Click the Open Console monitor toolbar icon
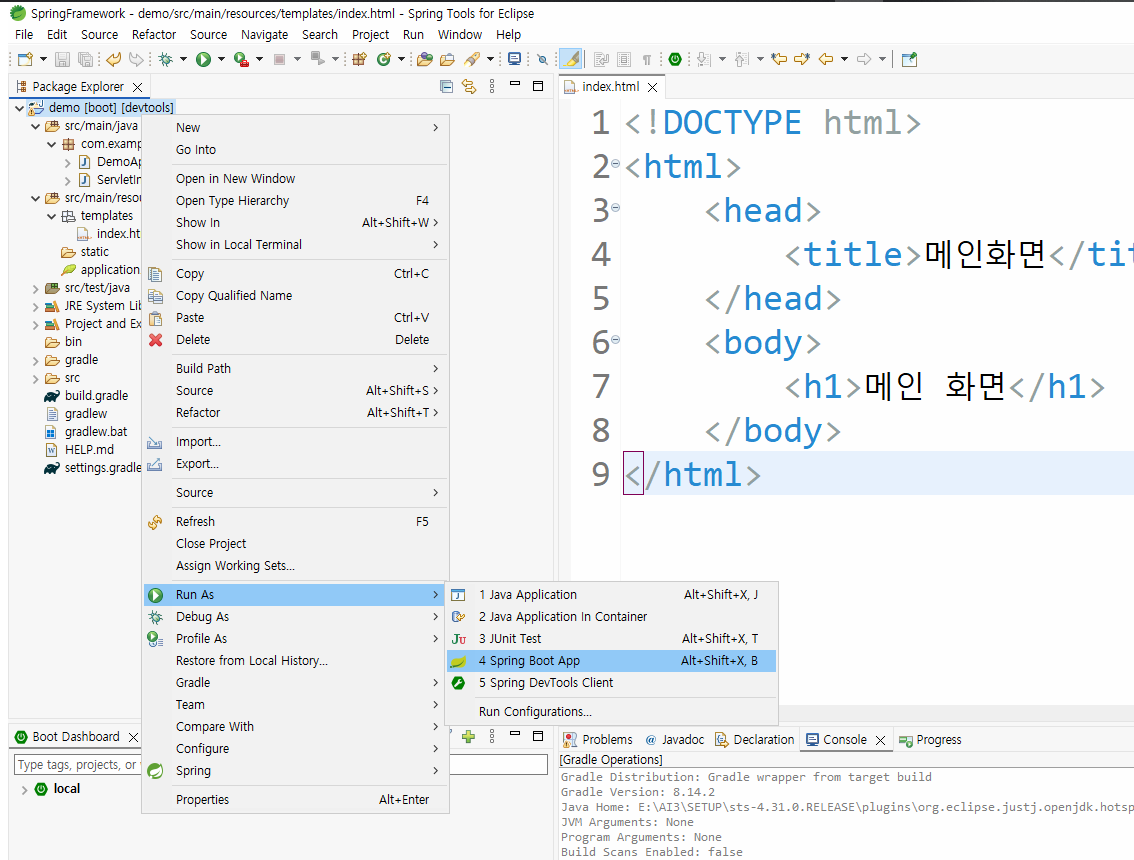 point(514,59)
